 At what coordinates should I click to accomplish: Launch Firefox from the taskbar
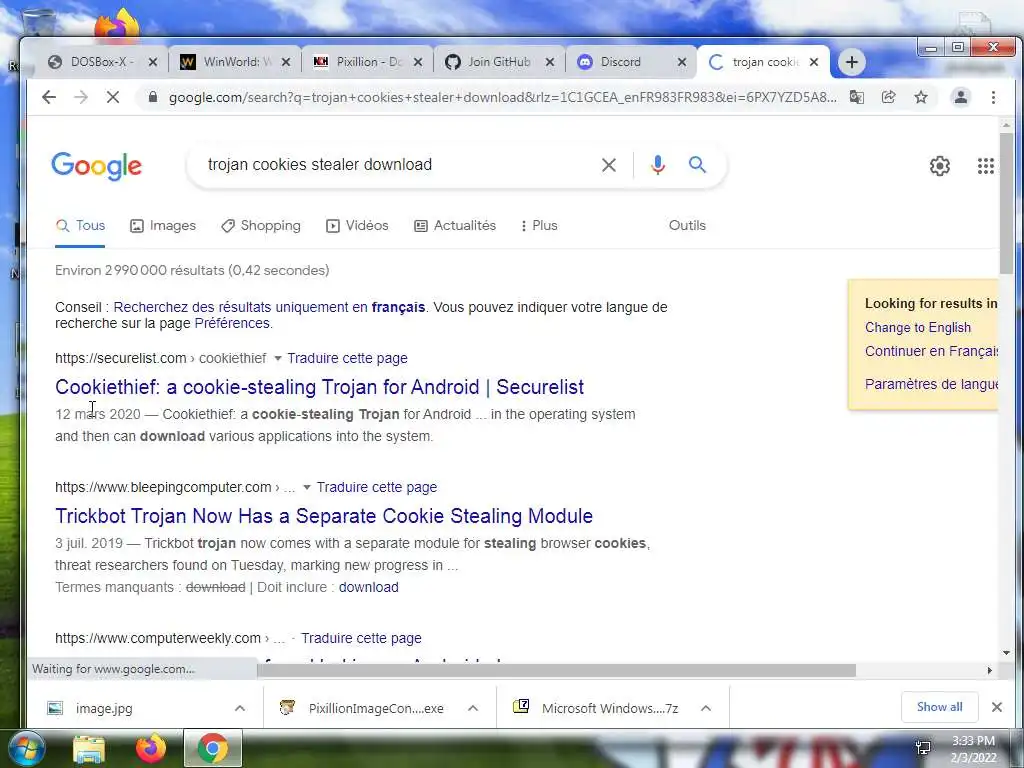click(x=151, y=748)
